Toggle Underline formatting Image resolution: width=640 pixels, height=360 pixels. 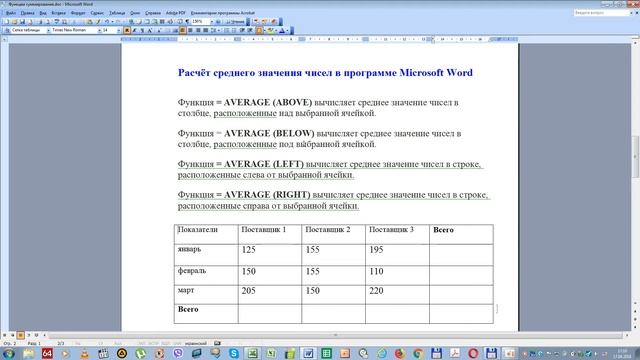pyautogui.click(x=142, y=30)
